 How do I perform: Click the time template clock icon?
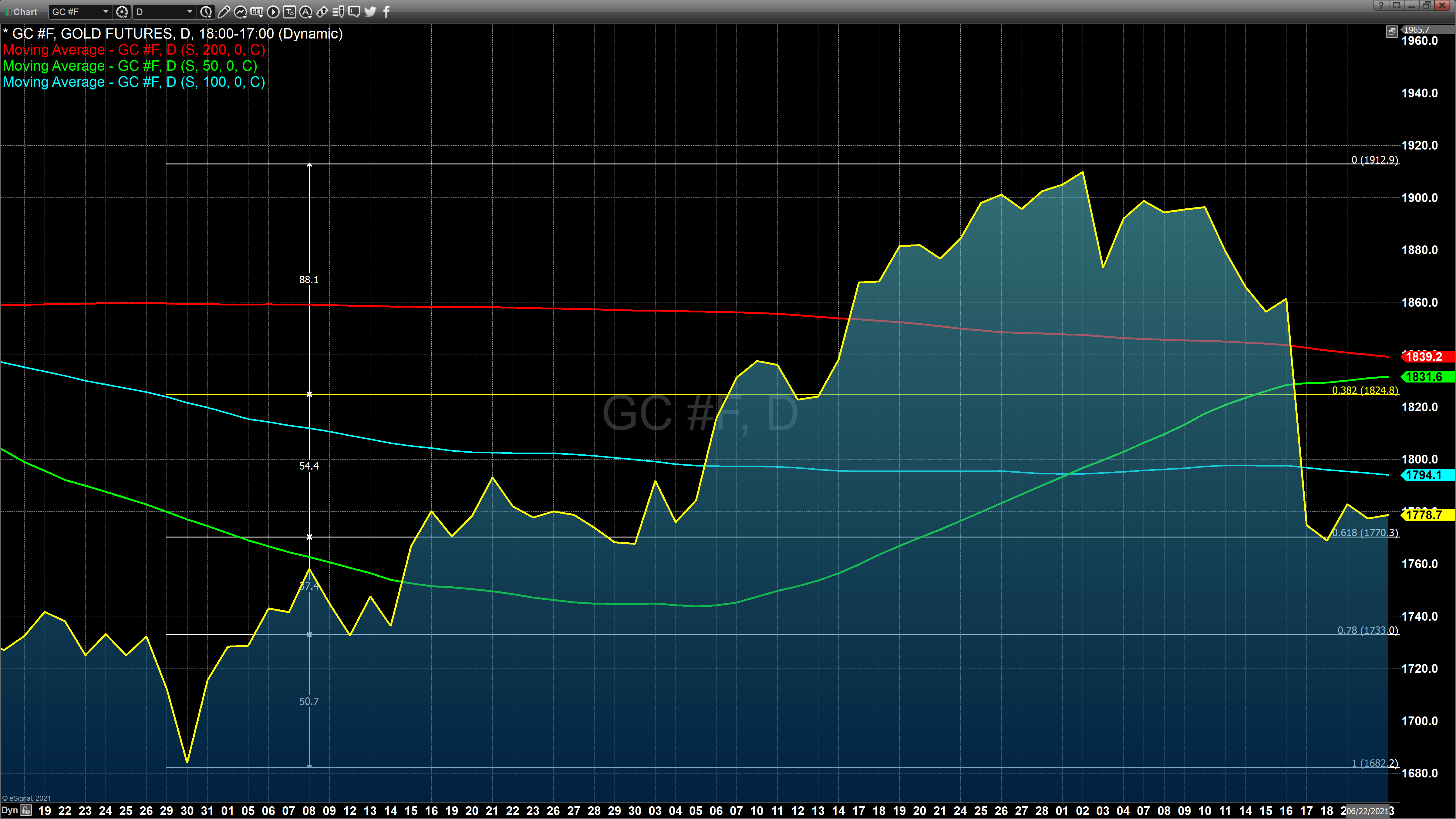206,12
